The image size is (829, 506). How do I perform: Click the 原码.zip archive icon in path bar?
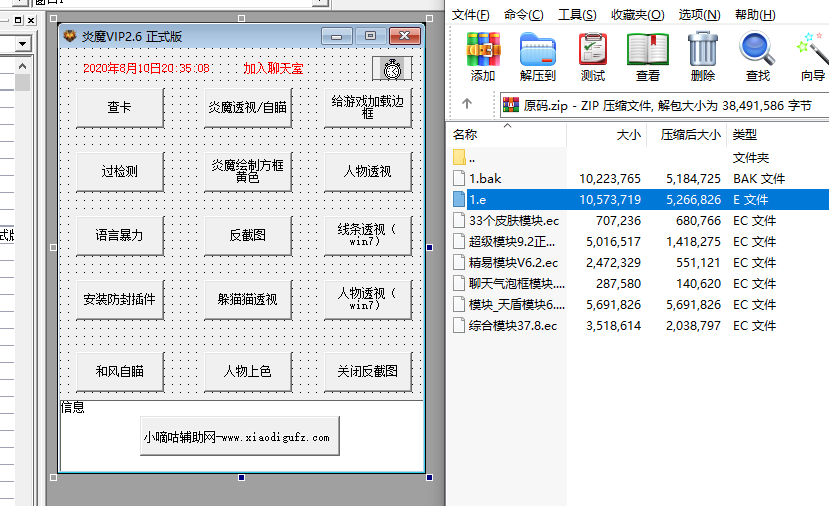point(511,105)
